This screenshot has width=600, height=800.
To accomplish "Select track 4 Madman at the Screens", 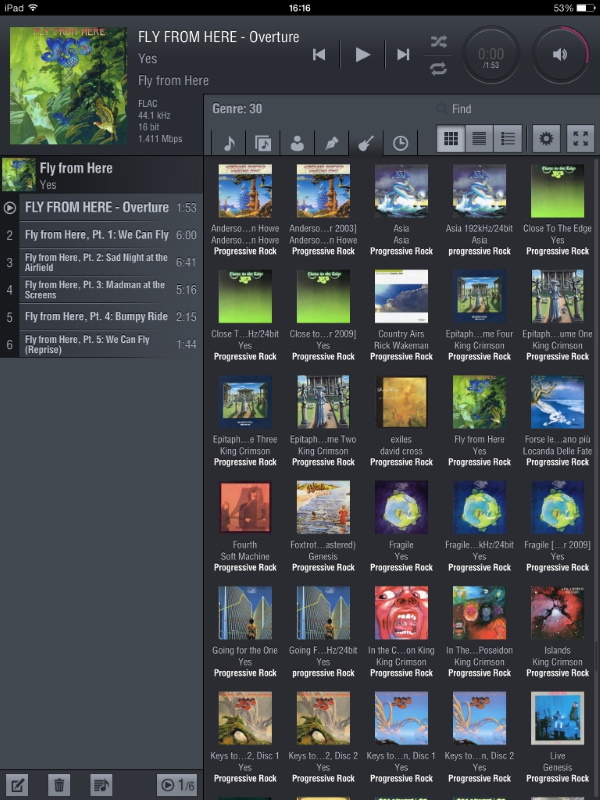I will tap(102, 290).
